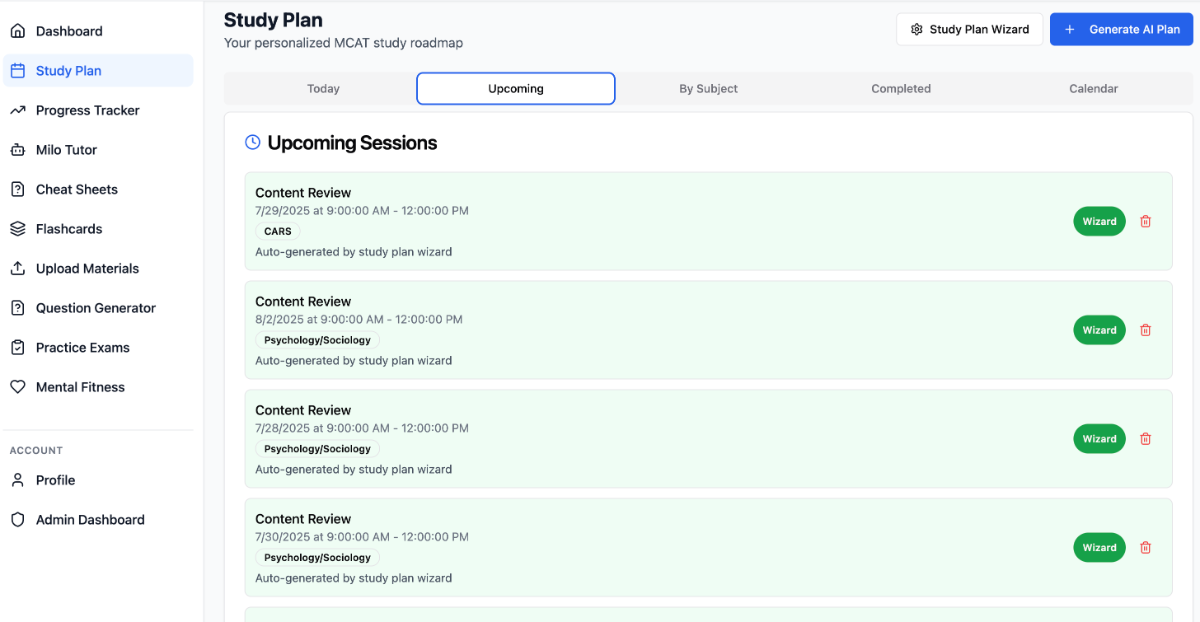Delete the 8/2/2025 Content Review session
Image resolution: width=1200 pixels, height=622 pixels.
point(1145,330)
